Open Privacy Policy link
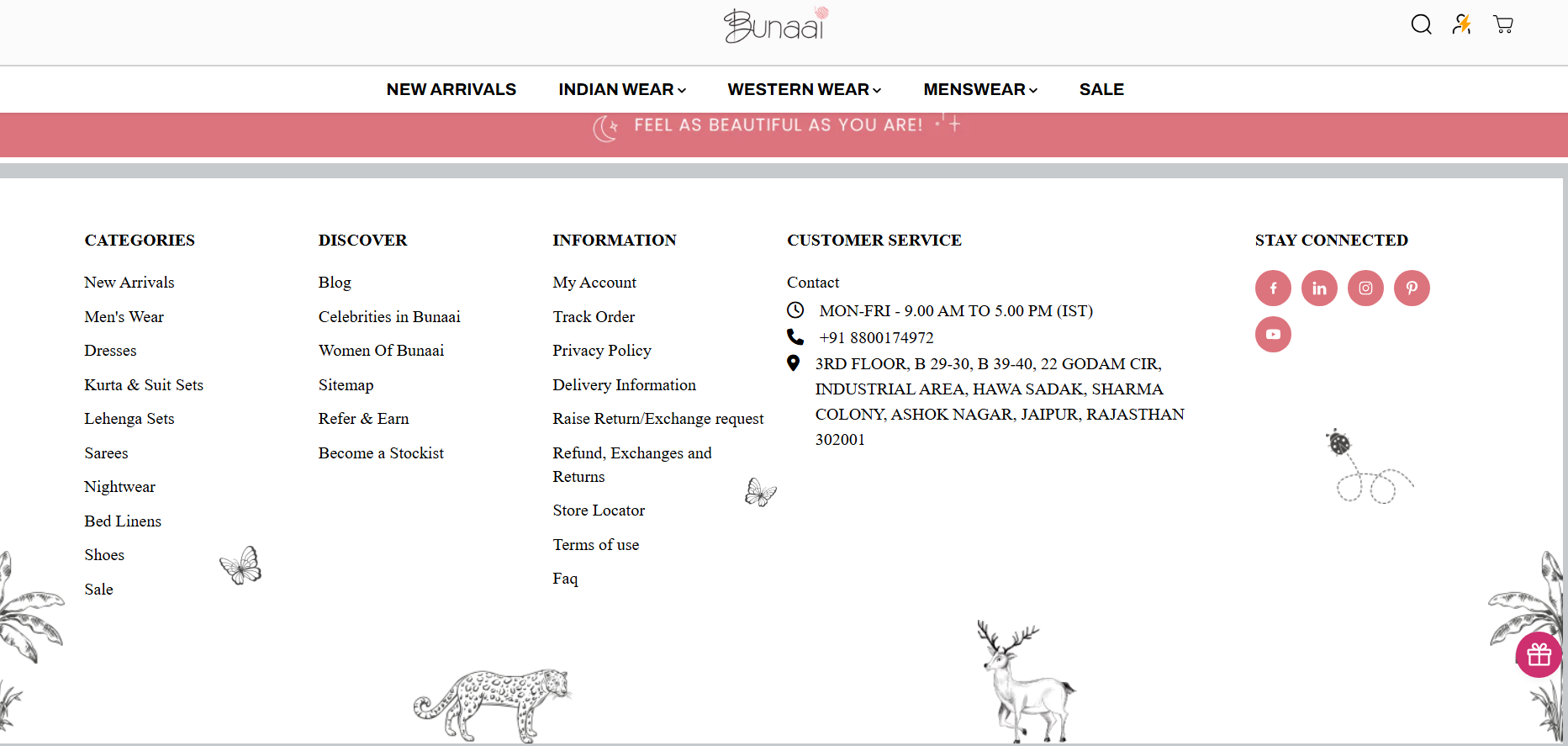 point(602,351)
